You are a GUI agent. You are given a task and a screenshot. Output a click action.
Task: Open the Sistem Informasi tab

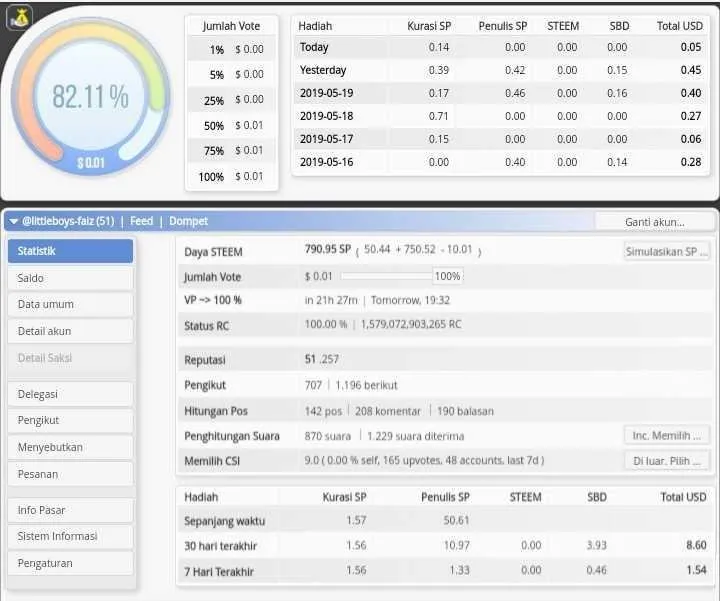coord(70,537)
